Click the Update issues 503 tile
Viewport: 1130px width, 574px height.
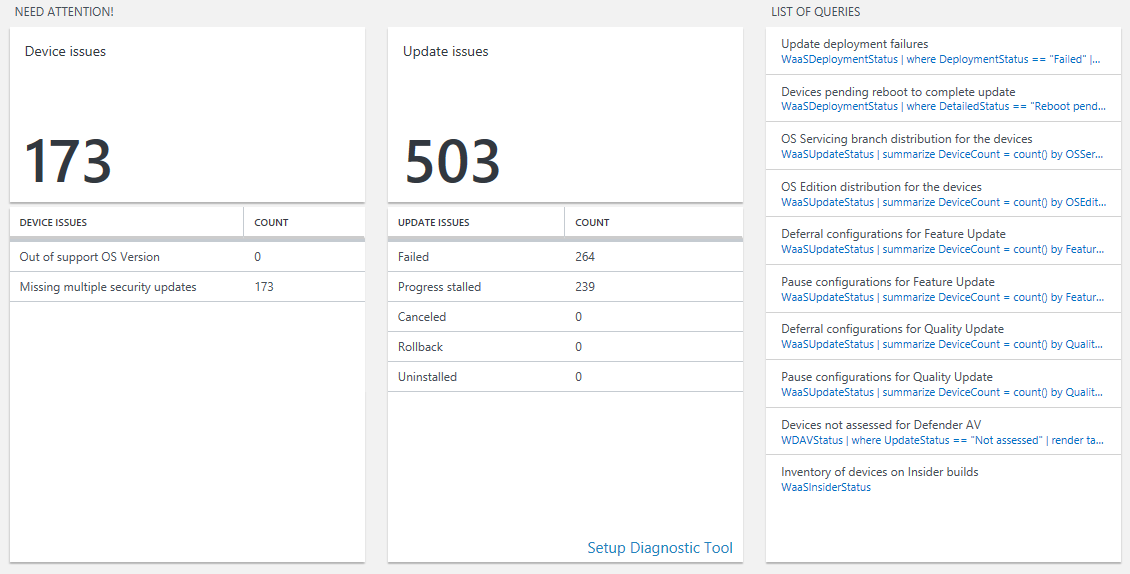(565, 115)
